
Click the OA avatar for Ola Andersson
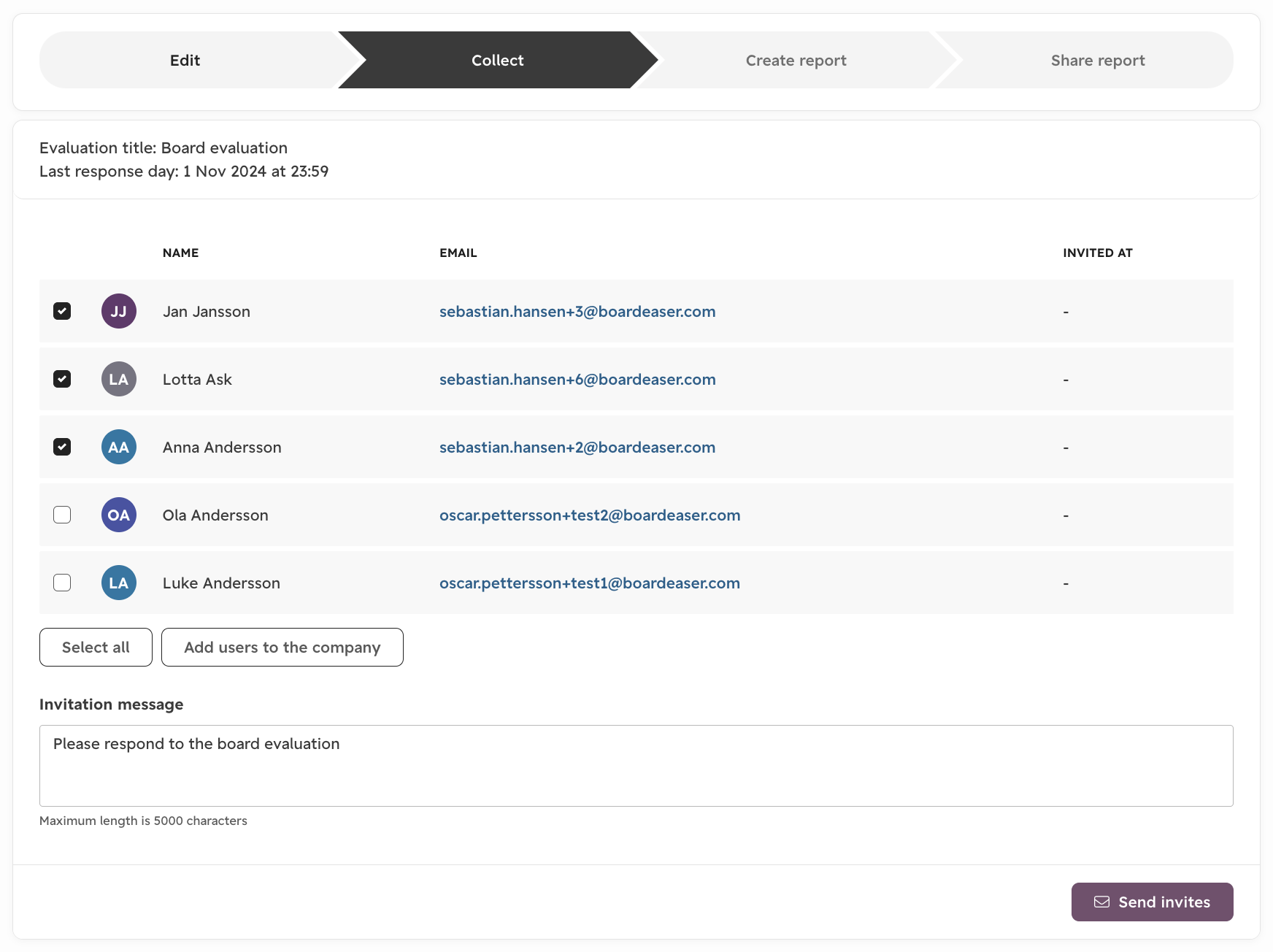pyautogui.click(x=119, y=515)
